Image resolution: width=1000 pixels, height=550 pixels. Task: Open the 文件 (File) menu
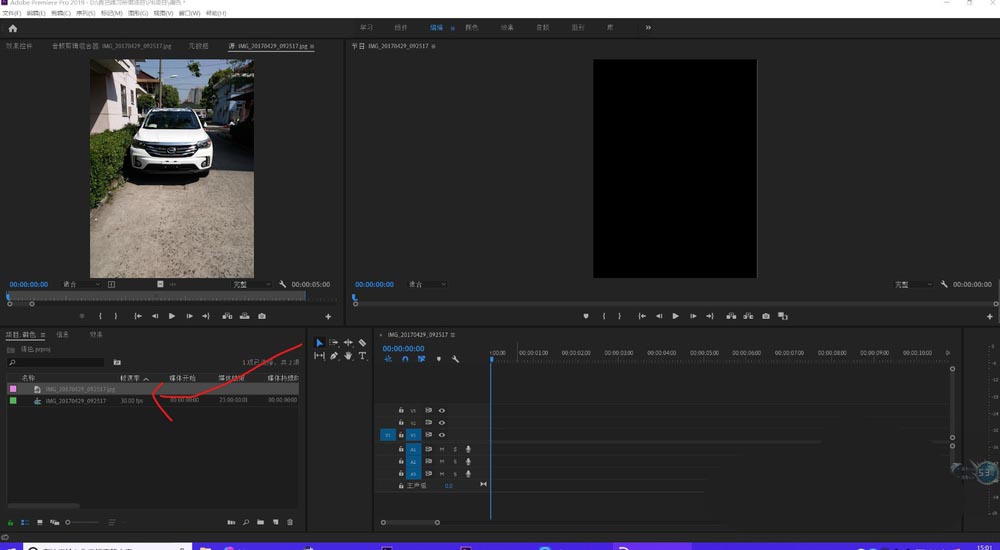(x=10, y=13)
